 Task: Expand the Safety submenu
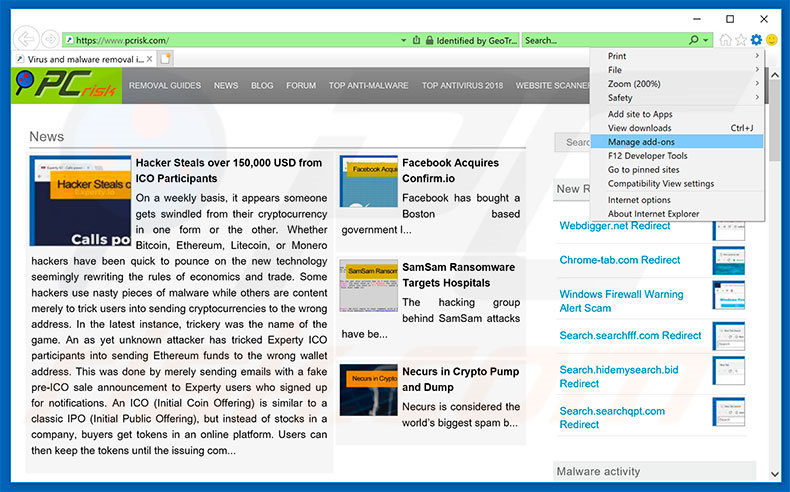point(677,98)
